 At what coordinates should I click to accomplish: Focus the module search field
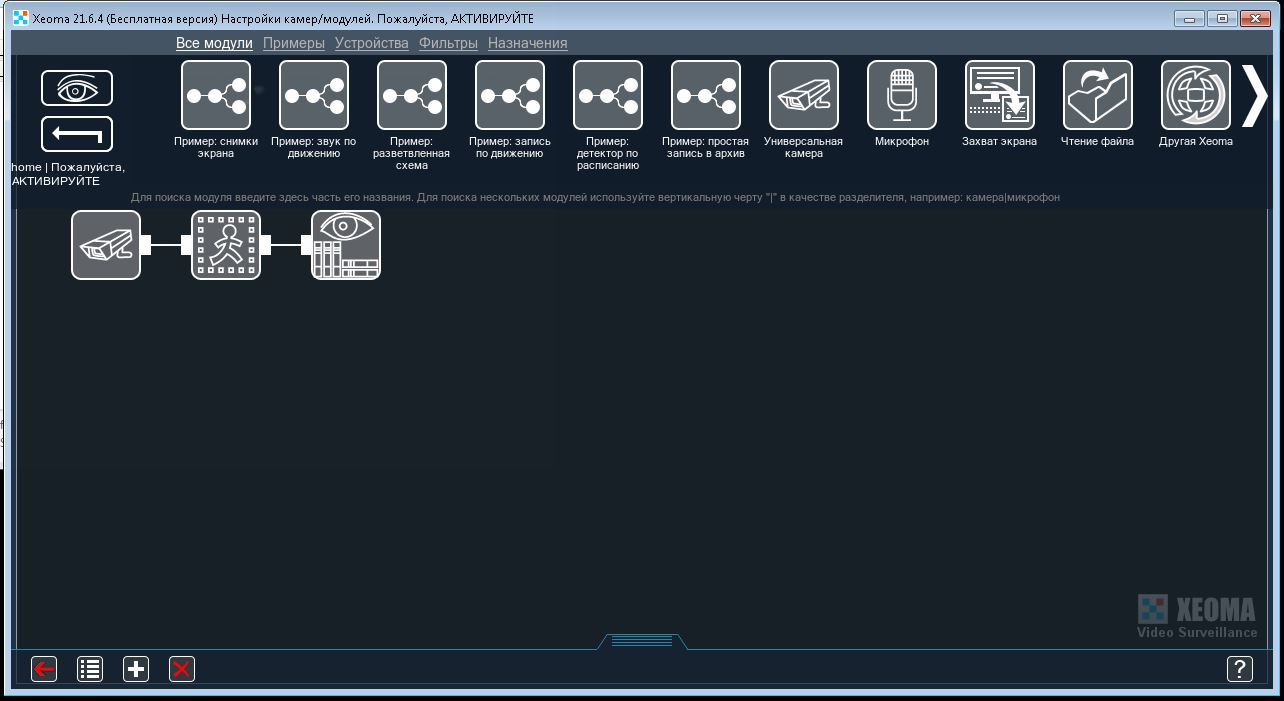pyautogui.click(x=595, y=197)
